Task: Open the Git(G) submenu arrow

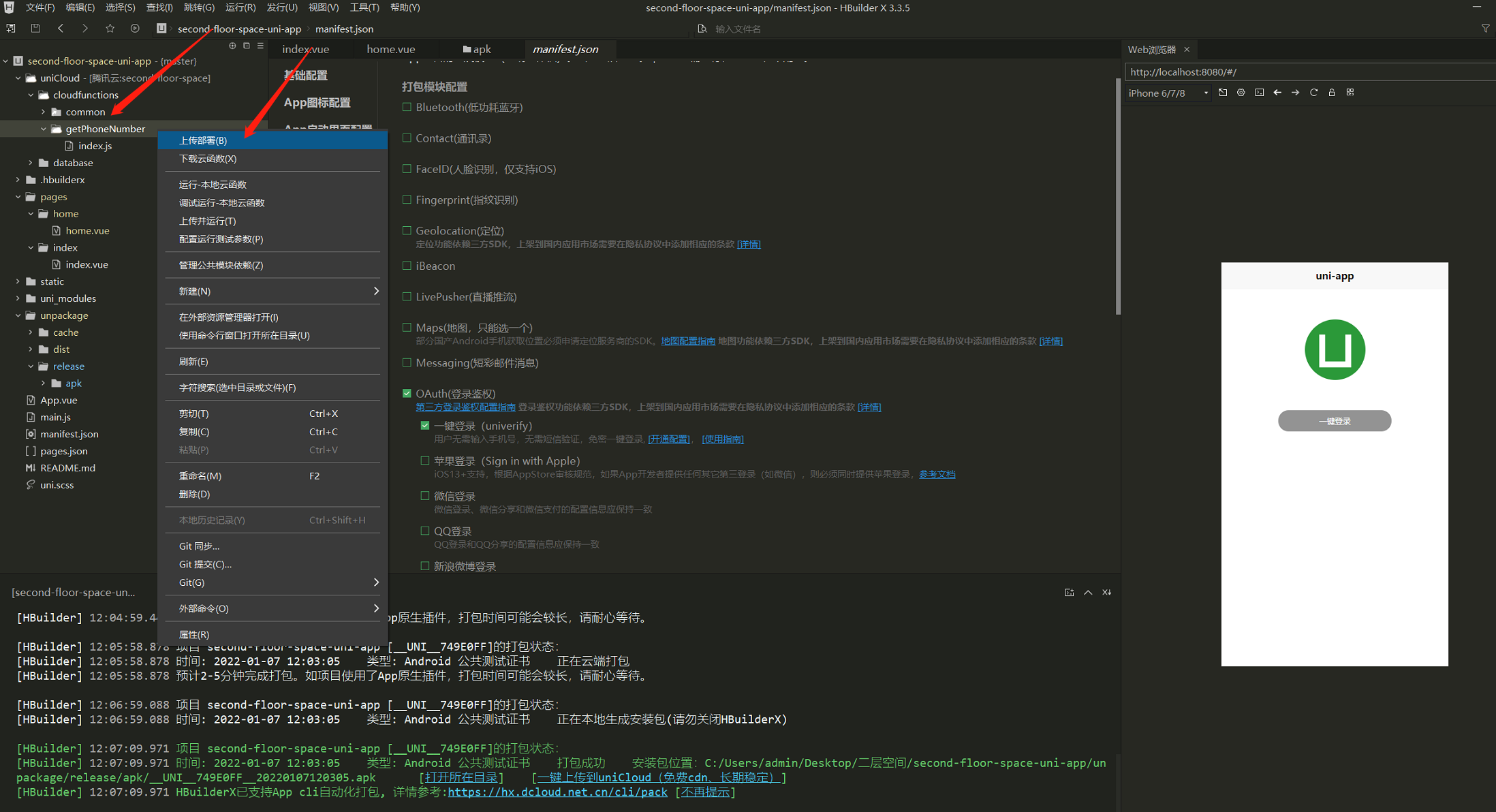Action: (x=375, y=582)
